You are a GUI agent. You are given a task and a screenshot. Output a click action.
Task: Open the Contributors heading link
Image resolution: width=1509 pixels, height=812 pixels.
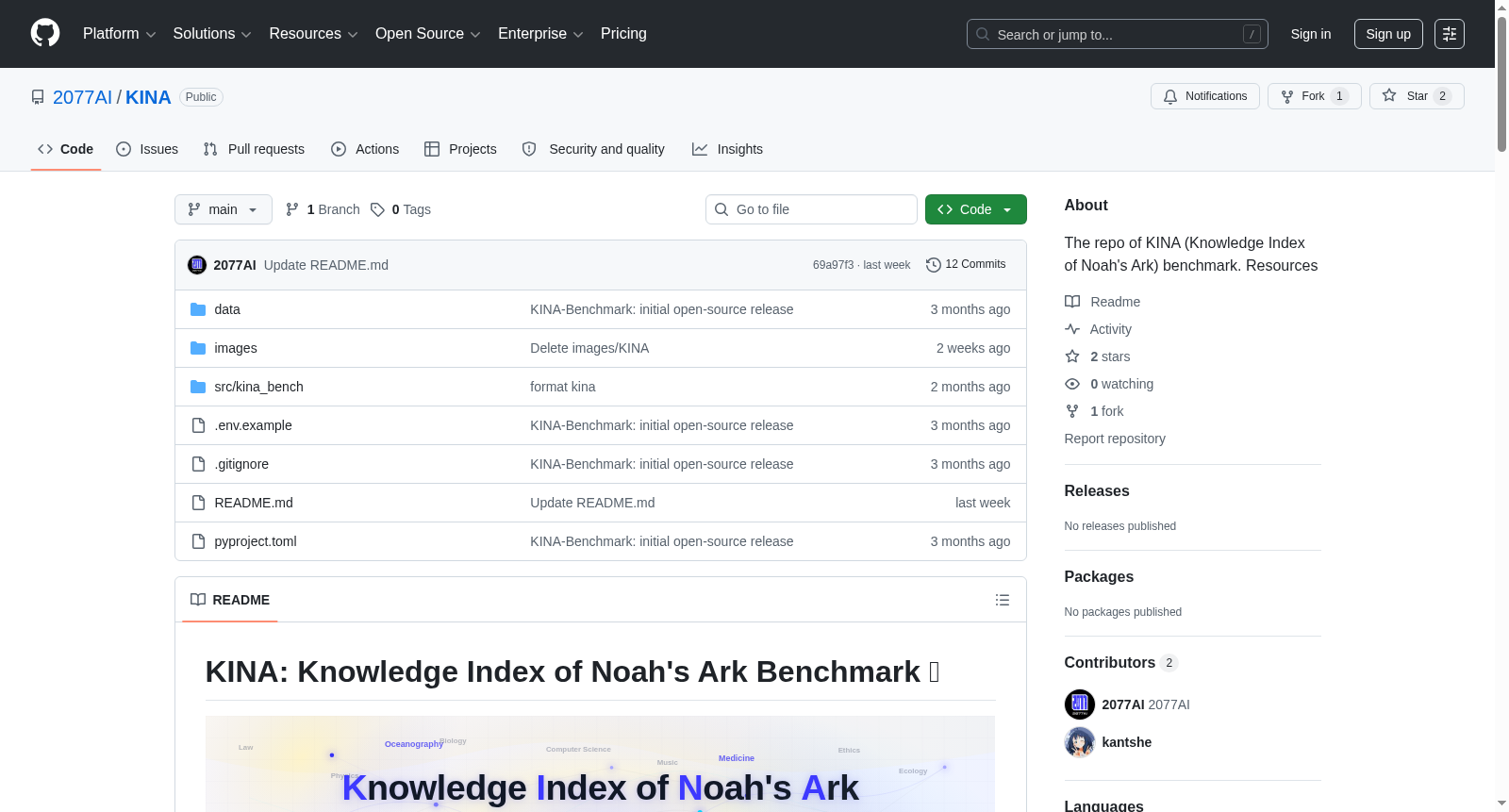pyautogui.click(x=1121, y=662)
